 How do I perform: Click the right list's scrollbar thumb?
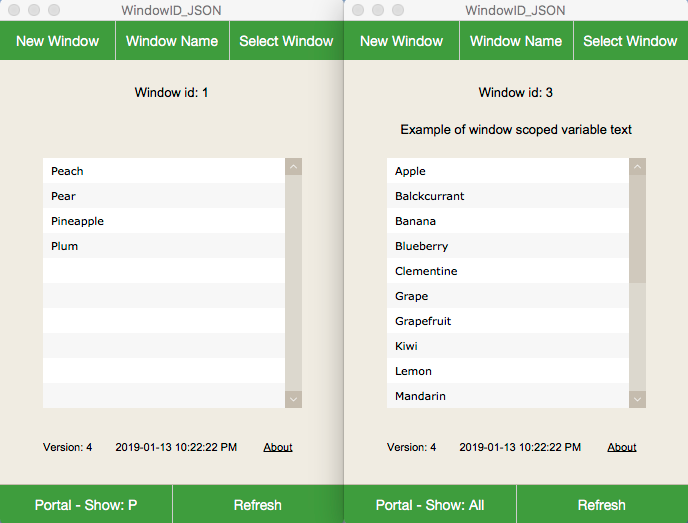pos(637,230)
